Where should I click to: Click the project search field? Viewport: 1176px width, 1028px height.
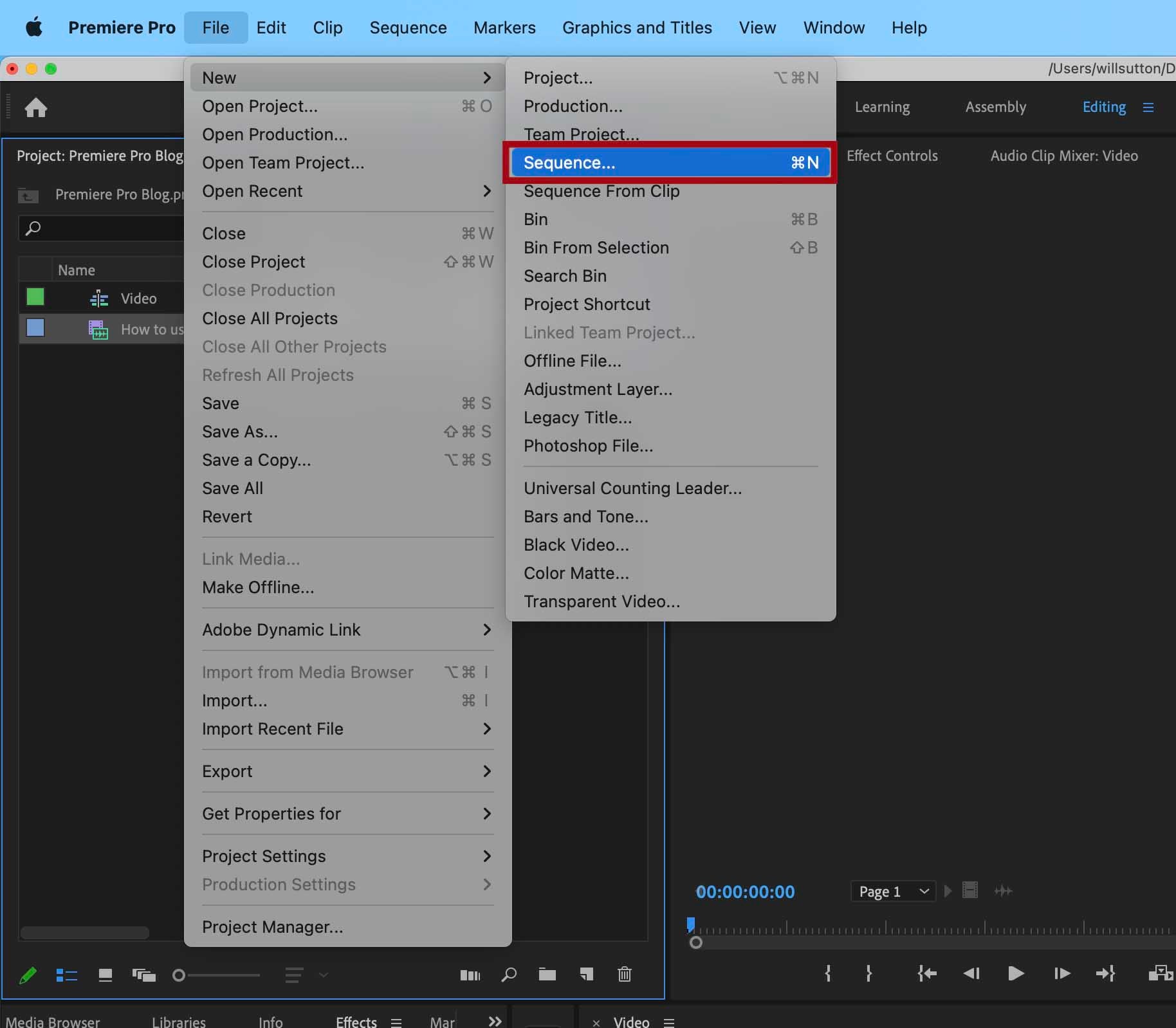click(102, 228)
